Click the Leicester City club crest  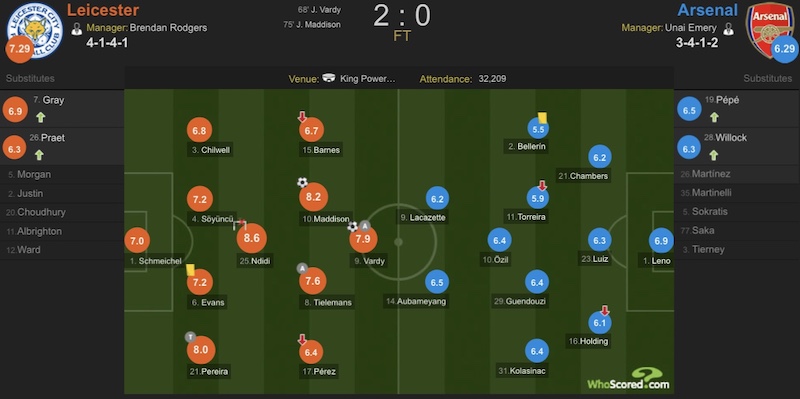coord(35,30)
